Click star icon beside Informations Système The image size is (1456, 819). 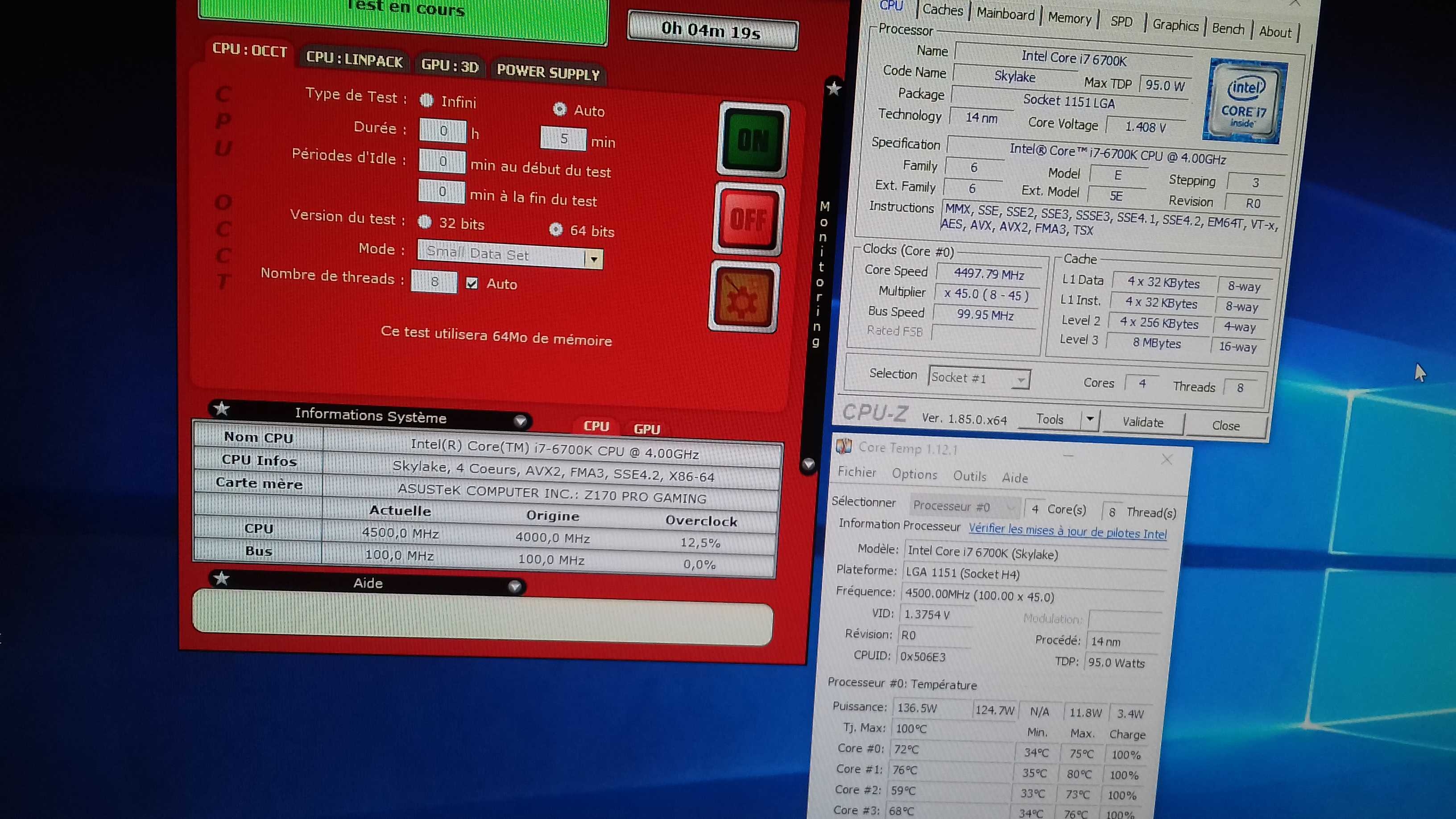coord(222,409)
